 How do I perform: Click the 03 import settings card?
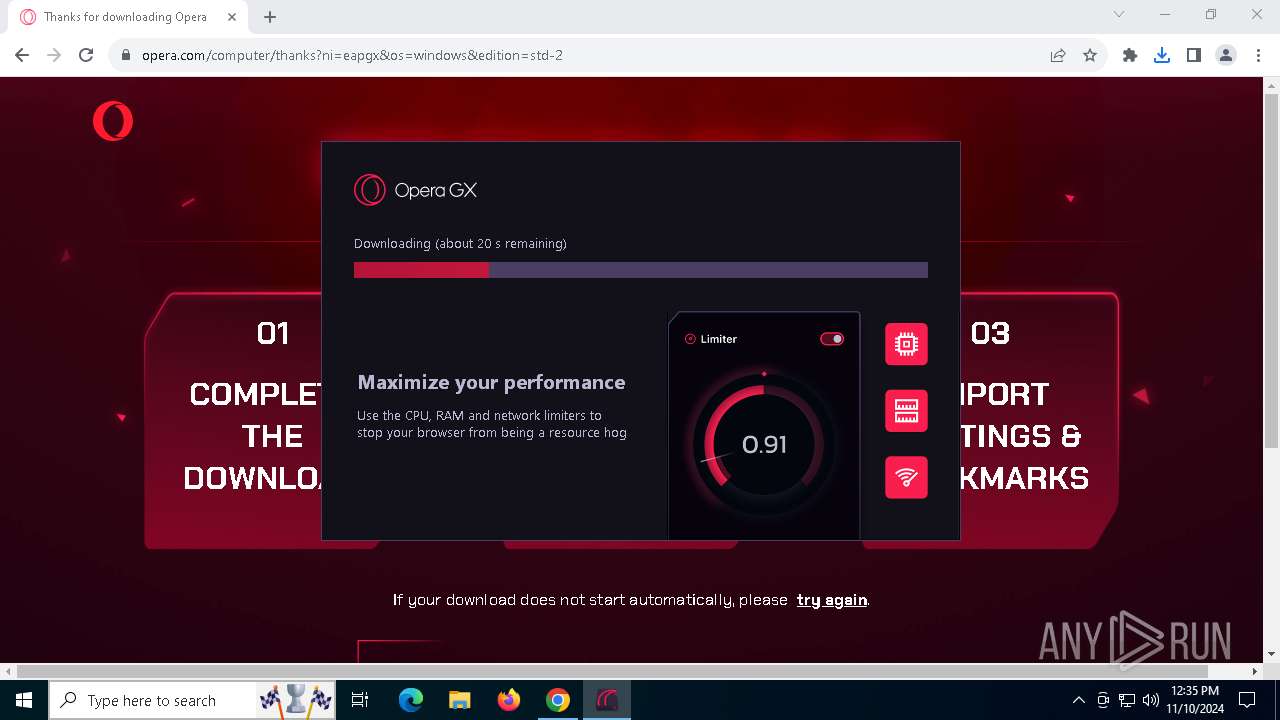[x=1039, y=420]
